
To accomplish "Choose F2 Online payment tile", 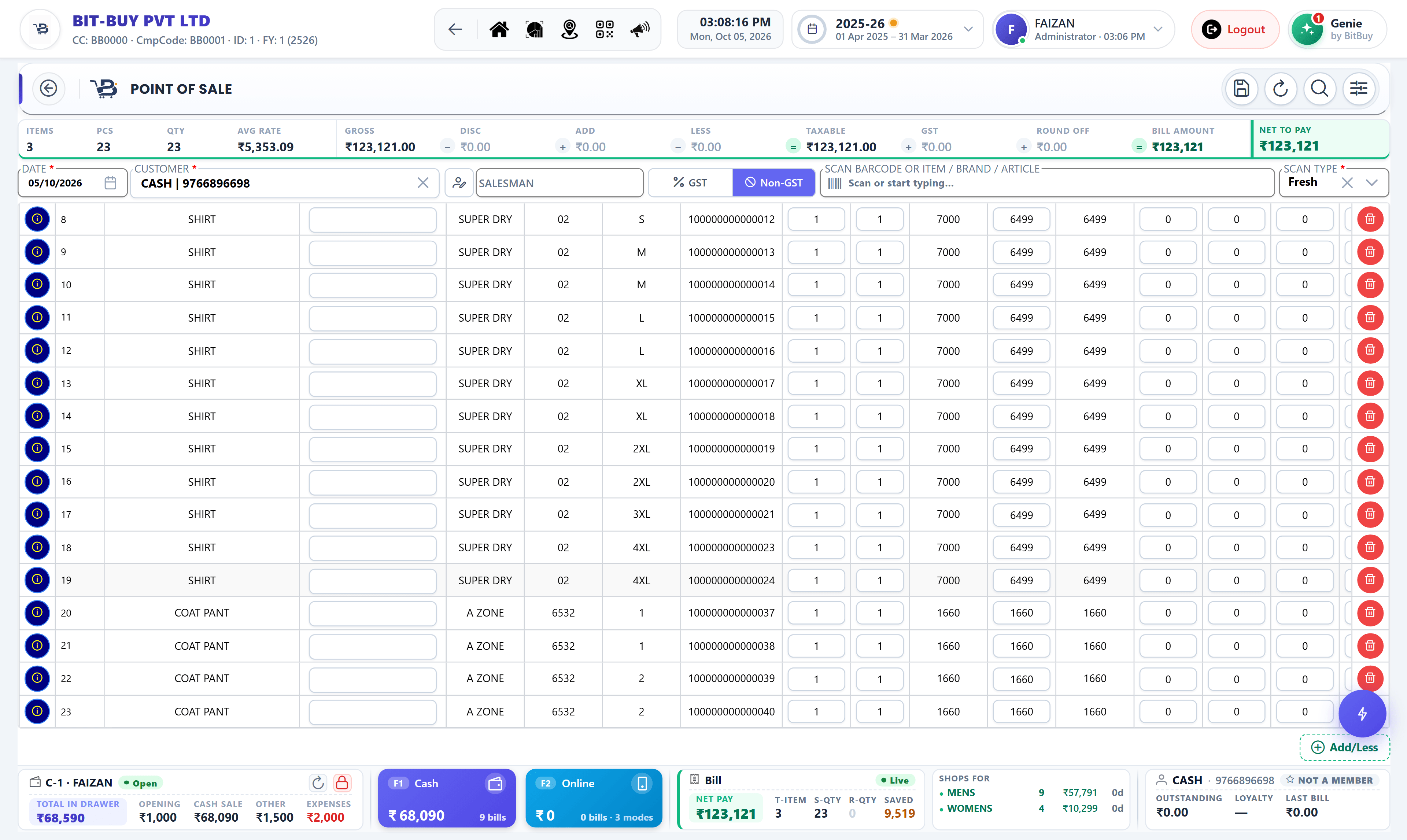I will click(x=594, y=798).
